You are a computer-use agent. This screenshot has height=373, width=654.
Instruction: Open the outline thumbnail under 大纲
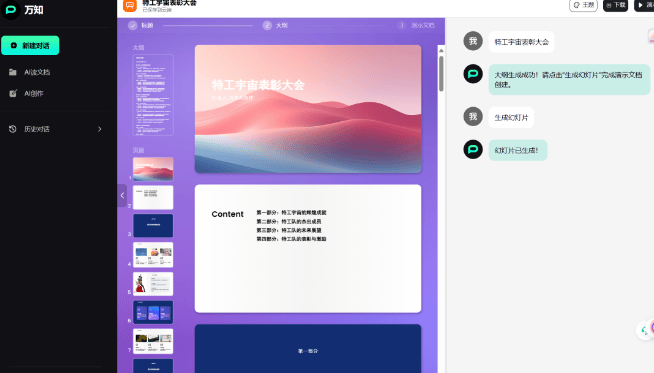click(153, 95)
